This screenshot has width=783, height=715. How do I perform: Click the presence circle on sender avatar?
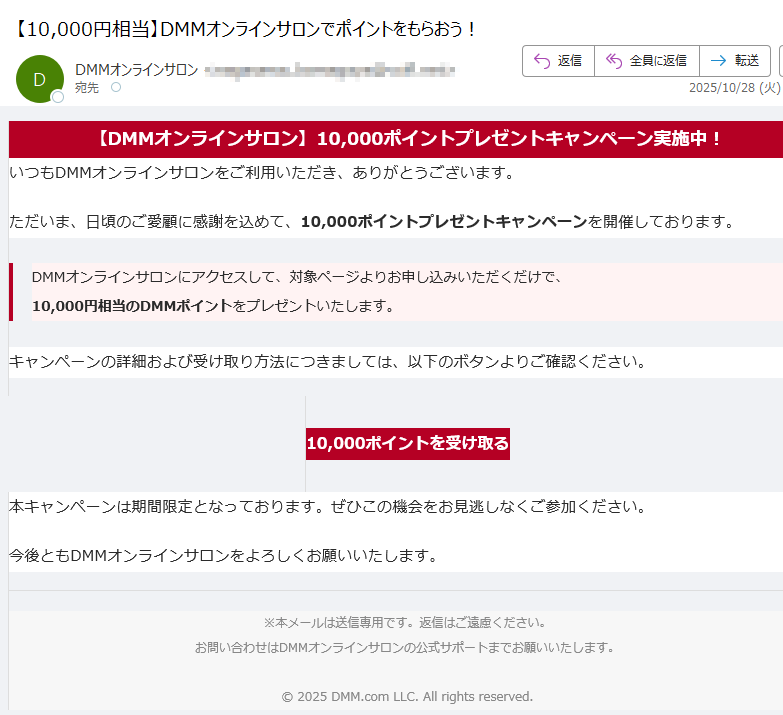click(x=58, y=97)
